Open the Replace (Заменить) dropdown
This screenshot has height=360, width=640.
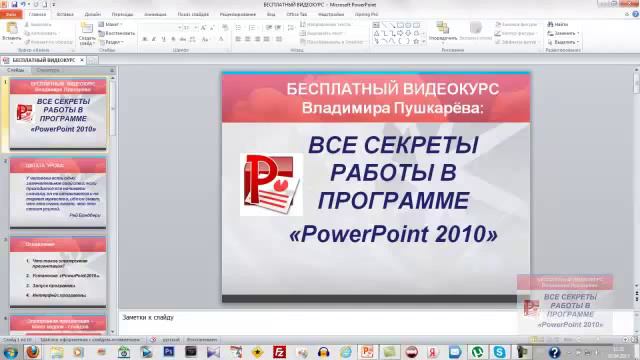tap(563, 33)
